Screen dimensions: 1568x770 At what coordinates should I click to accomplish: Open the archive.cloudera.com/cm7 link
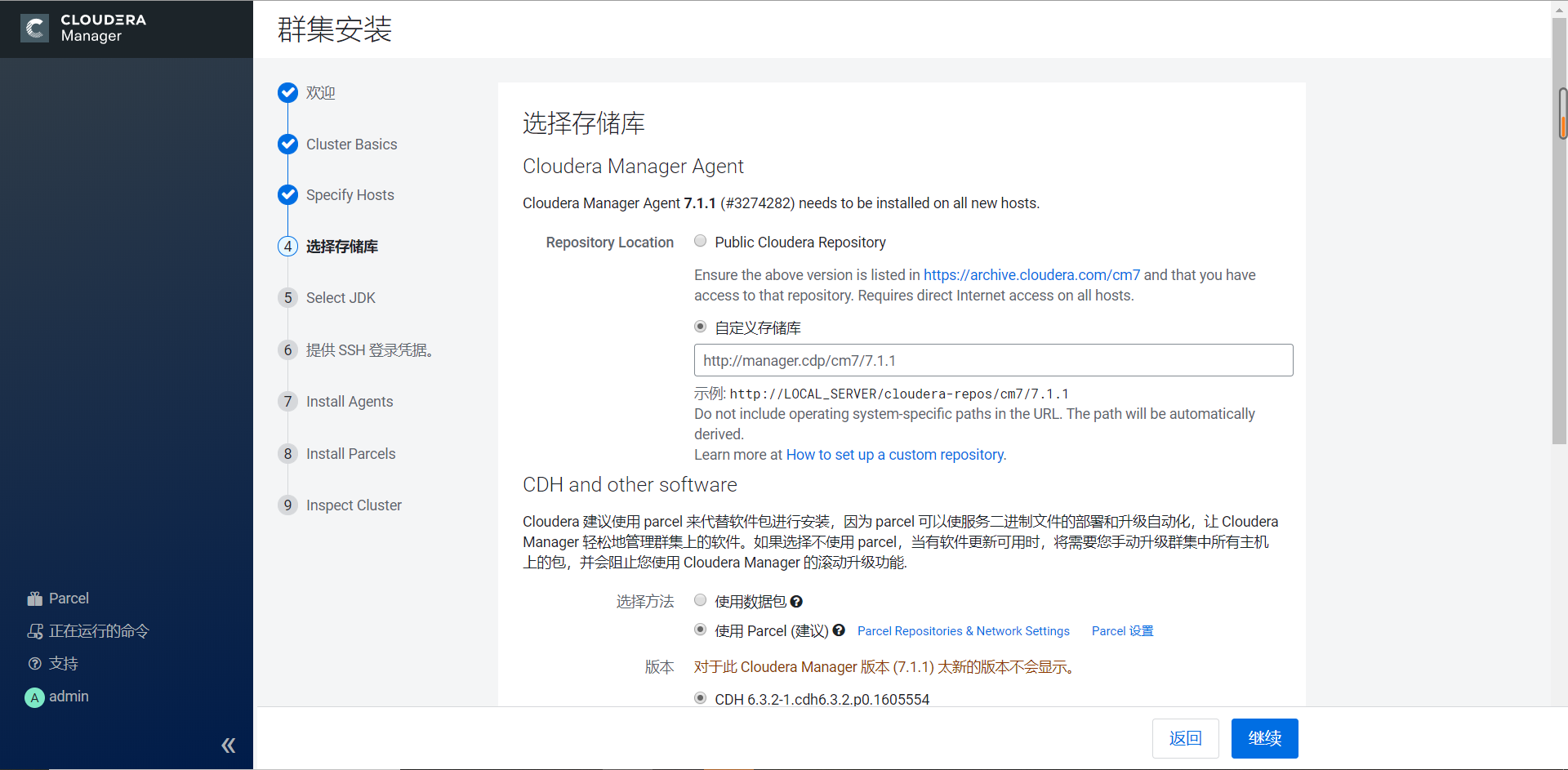(1031, 275)
